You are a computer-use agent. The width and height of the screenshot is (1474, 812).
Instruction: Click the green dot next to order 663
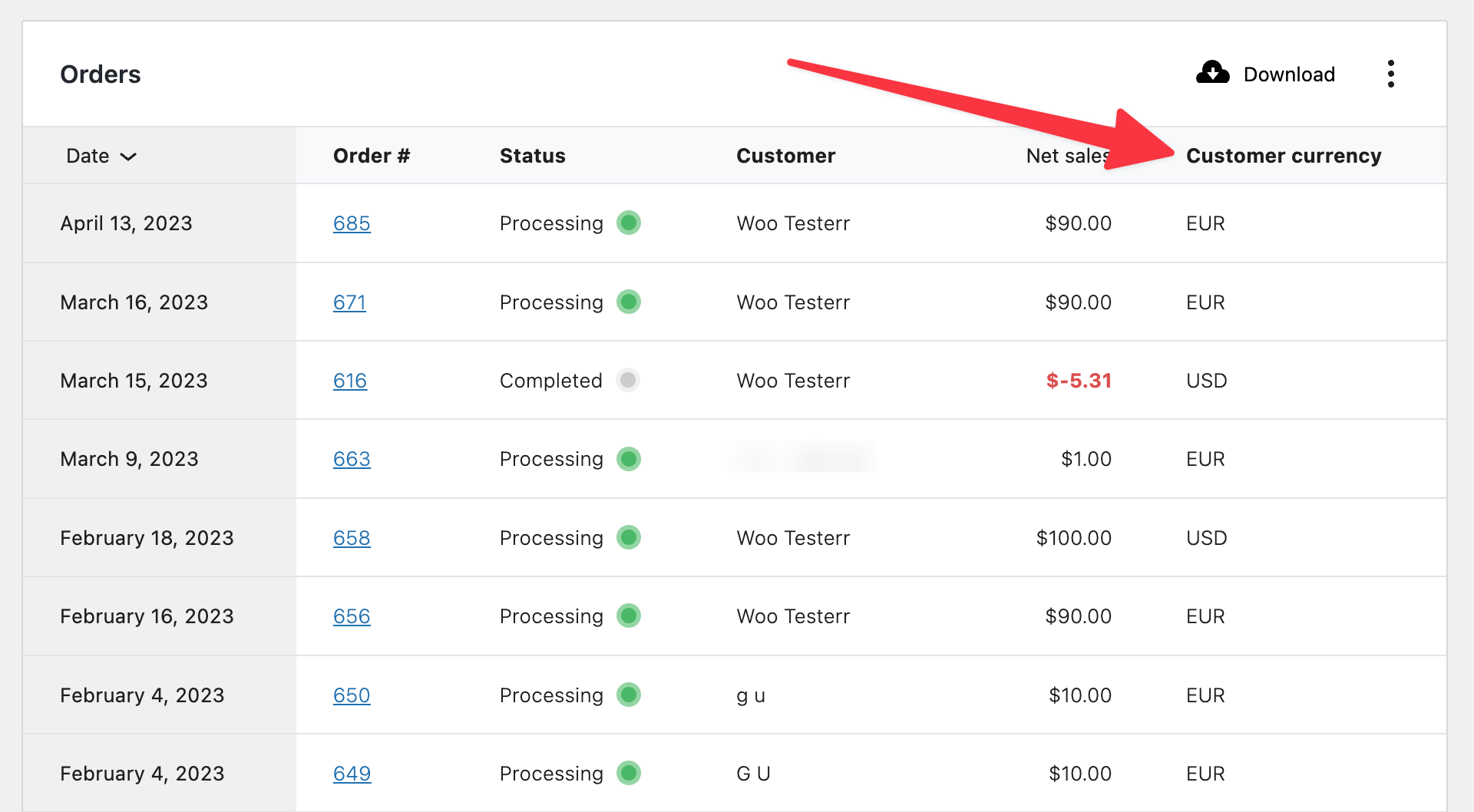(x=628, y=458)
